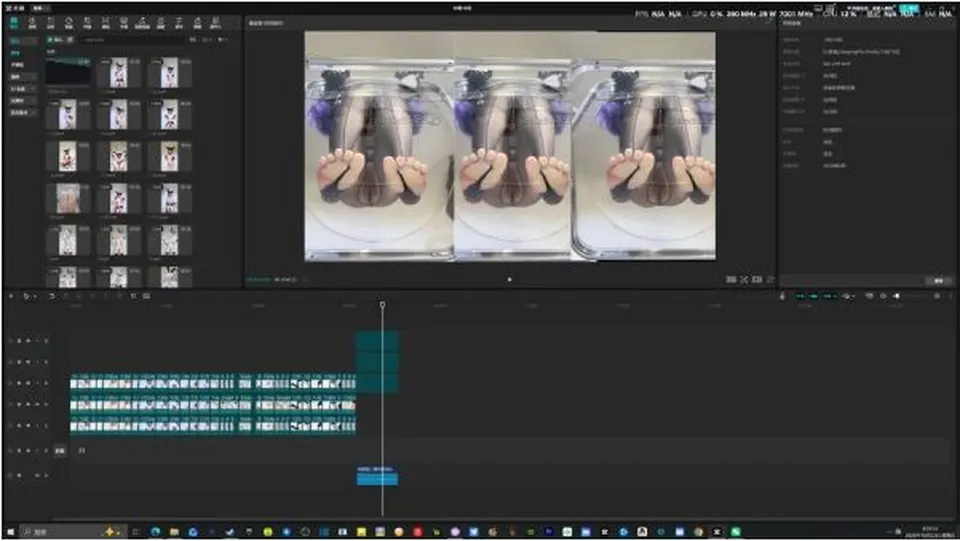960x541 pixels.
Task: Click the system clock in the taskbar
Action: point(930,532)
